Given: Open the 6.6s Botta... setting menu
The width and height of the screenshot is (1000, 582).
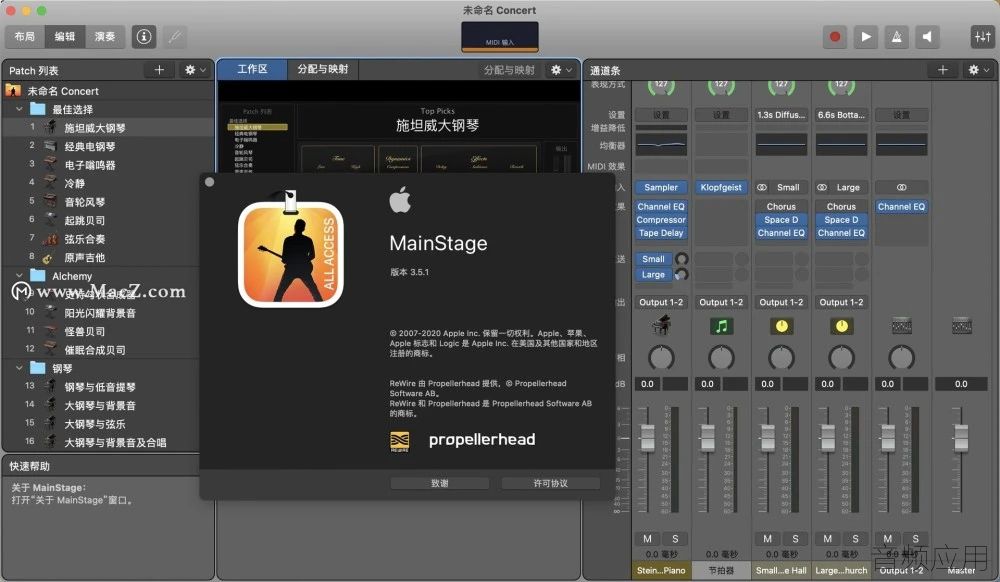Looking at the screenshot, I should (841, 115).
